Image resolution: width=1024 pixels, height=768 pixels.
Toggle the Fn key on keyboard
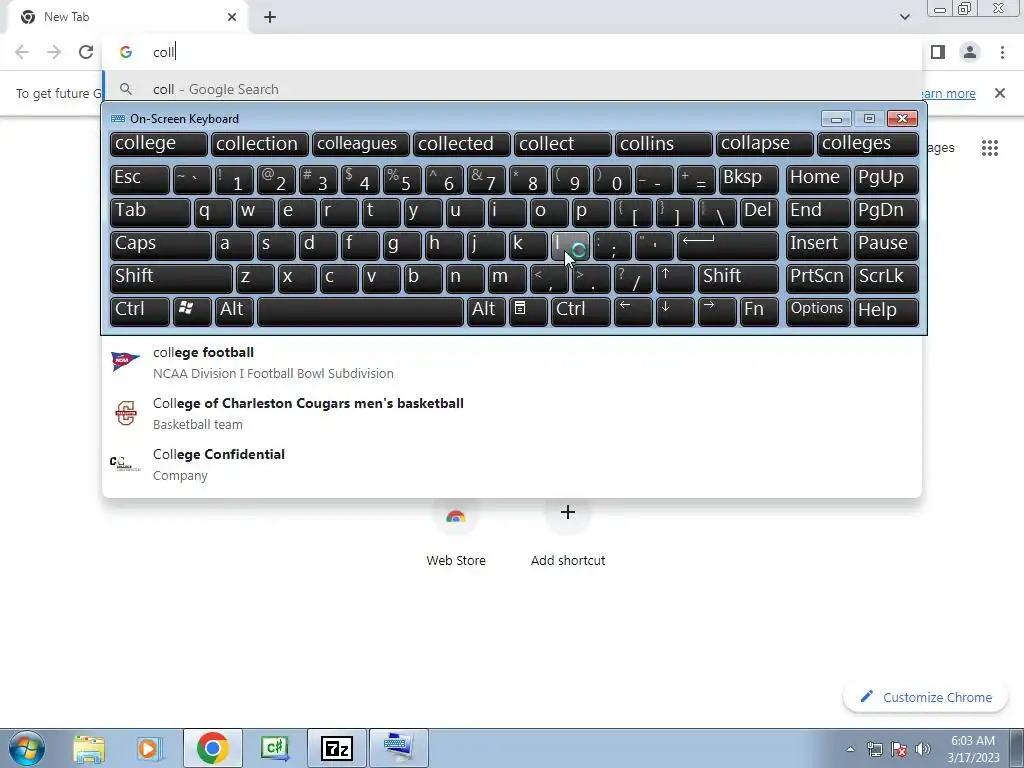tap(759, 310)
